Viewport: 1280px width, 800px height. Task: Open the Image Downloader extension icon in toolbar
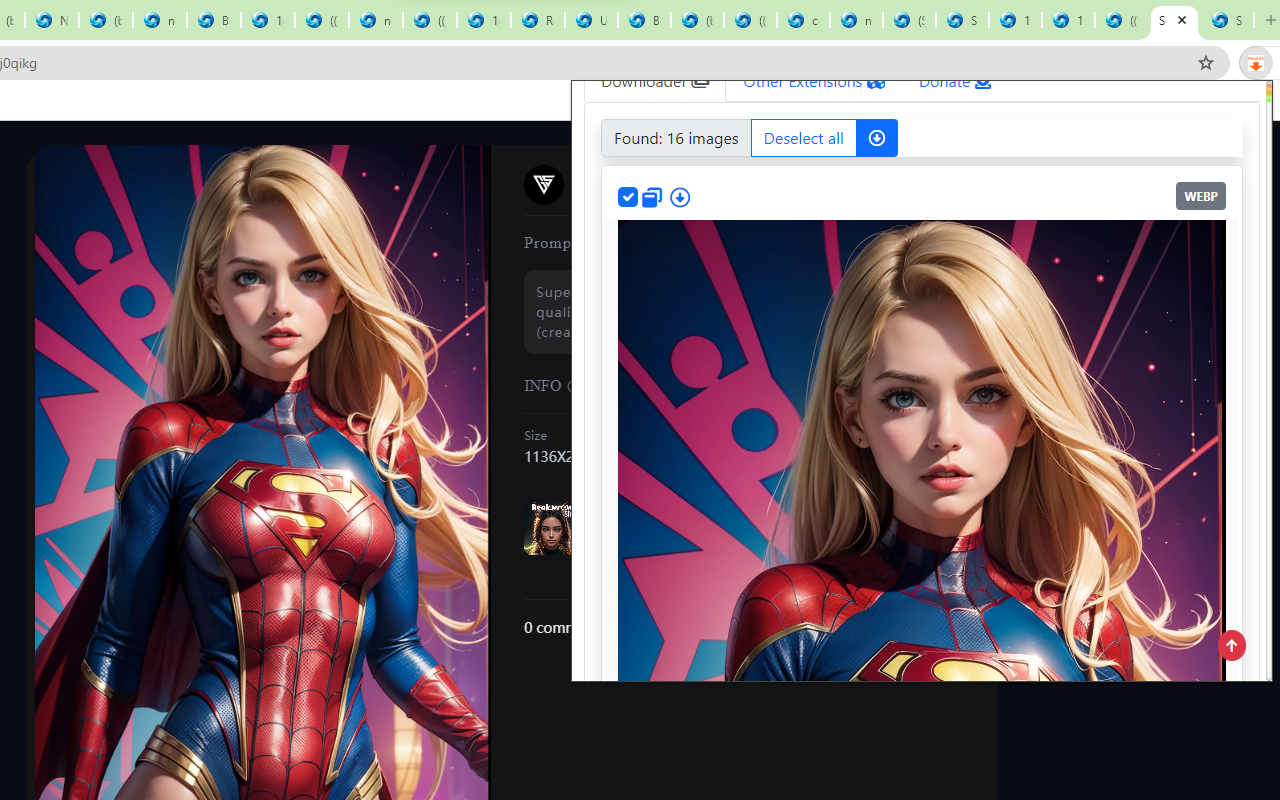click(x=1255, y=62)
